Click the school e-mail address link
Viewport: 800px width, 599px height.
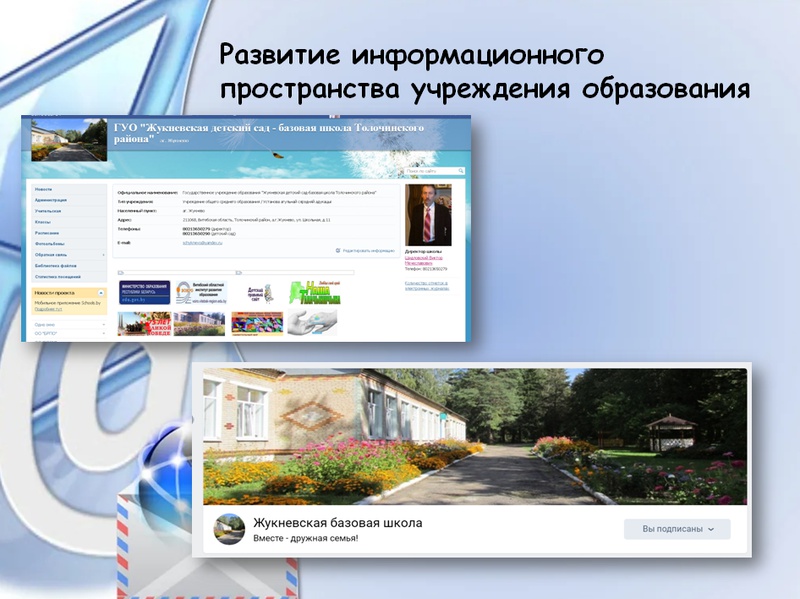tap(203, 243)
